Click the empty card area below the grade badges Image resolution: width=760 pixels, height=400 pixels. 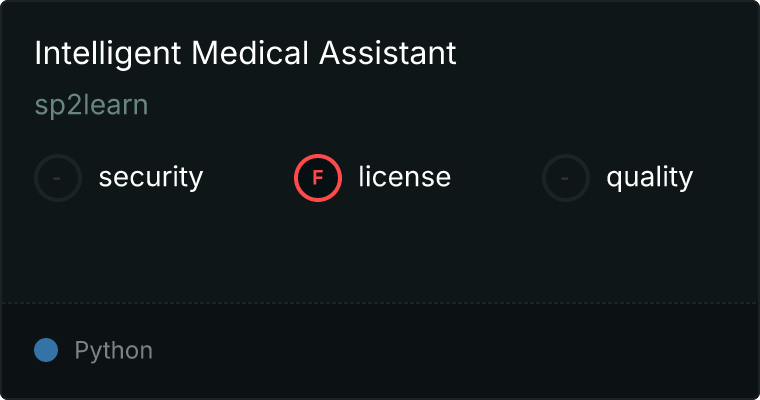click(x=380, y=250)
